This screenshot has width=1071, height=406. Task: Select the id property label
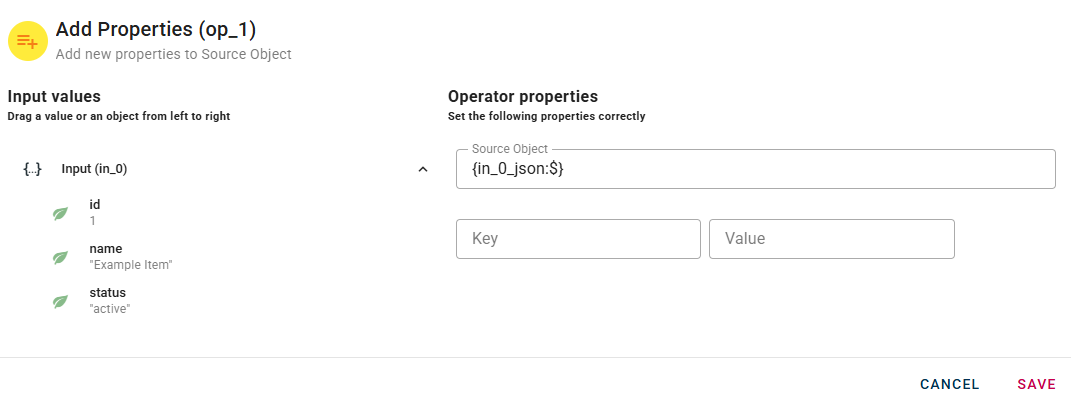pos(95,205)
